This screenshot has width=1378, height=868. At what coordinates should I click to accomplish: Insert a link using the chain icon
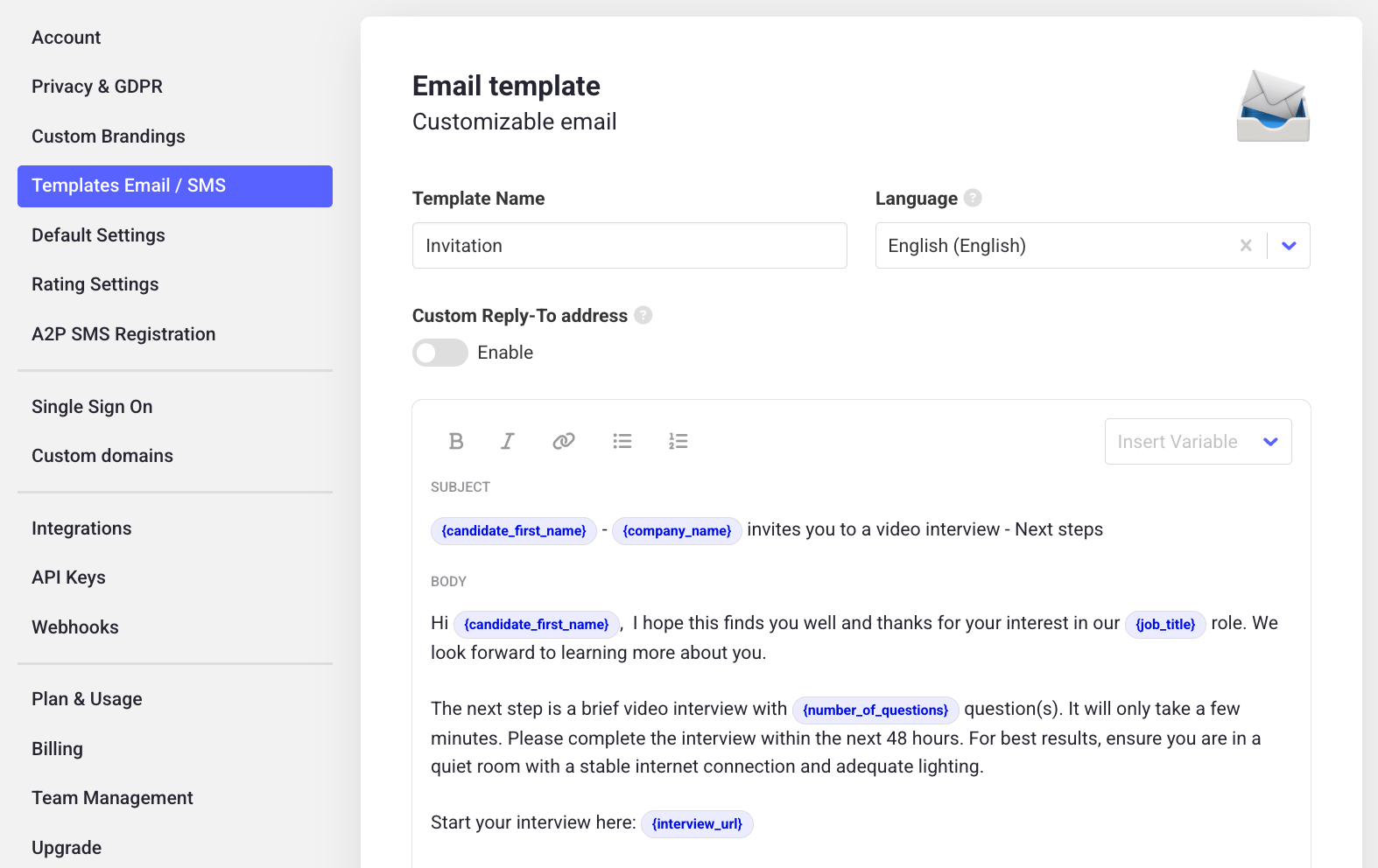pos(564,441)
